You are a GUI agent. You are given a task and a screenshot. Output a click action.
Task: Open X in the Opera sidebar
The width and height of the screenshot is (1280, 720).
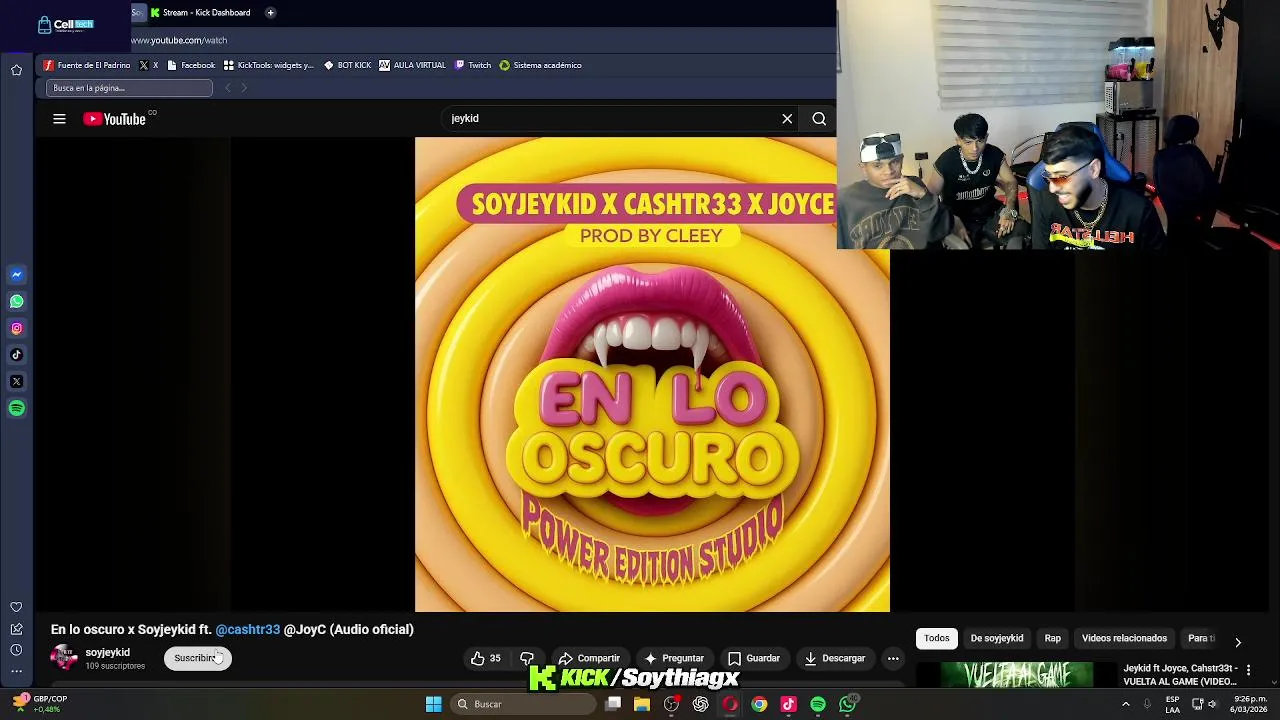(x=16, y=381)
